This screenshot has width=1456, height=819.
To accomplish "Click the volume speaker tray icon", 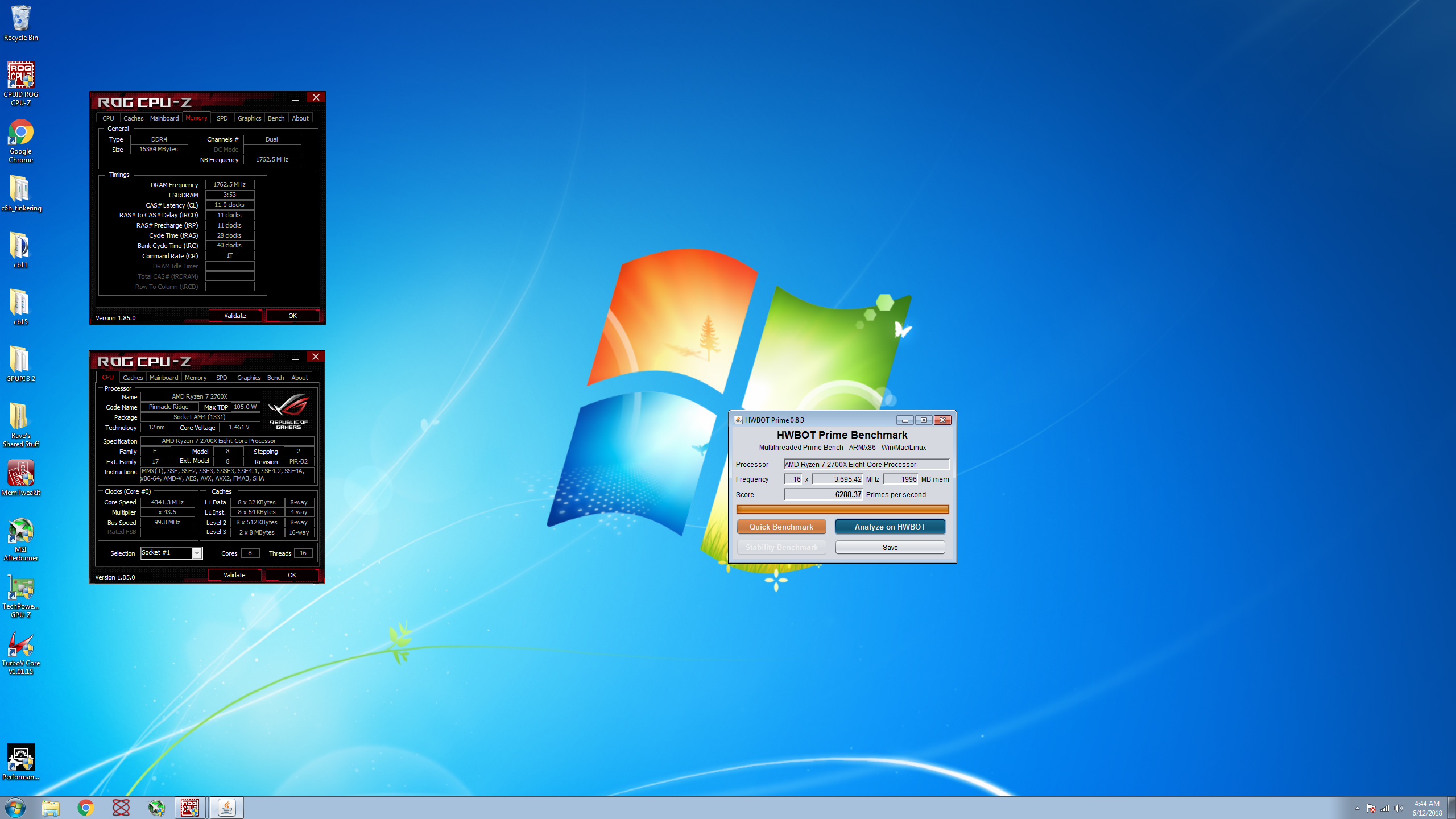I will pyautogui.click(x=1399, y=808).
